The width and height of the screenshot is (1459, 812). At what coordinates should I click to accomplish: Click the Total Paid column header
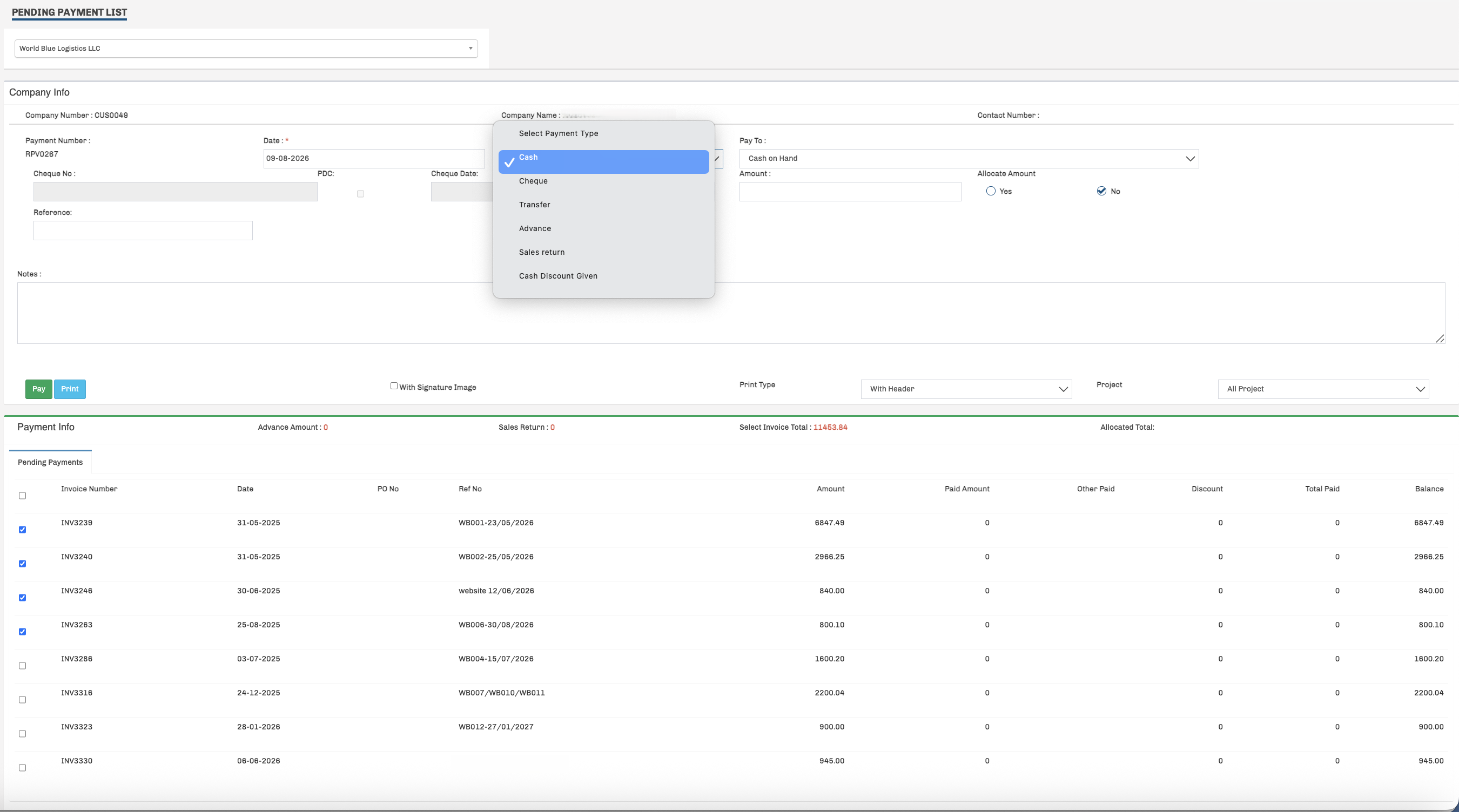(x=1322, y=489)
